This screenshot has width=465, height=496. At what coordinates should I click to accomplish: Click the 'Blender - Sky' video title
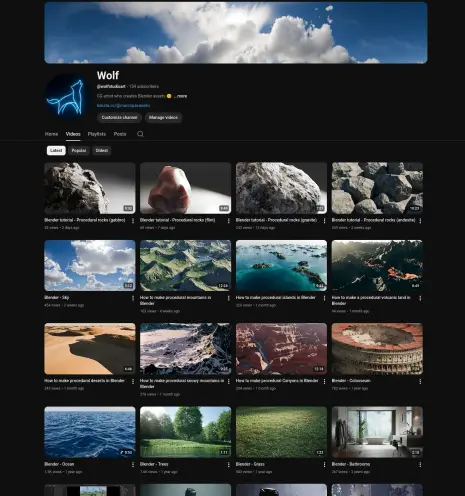pyautogui.click(x=57, y=297)
